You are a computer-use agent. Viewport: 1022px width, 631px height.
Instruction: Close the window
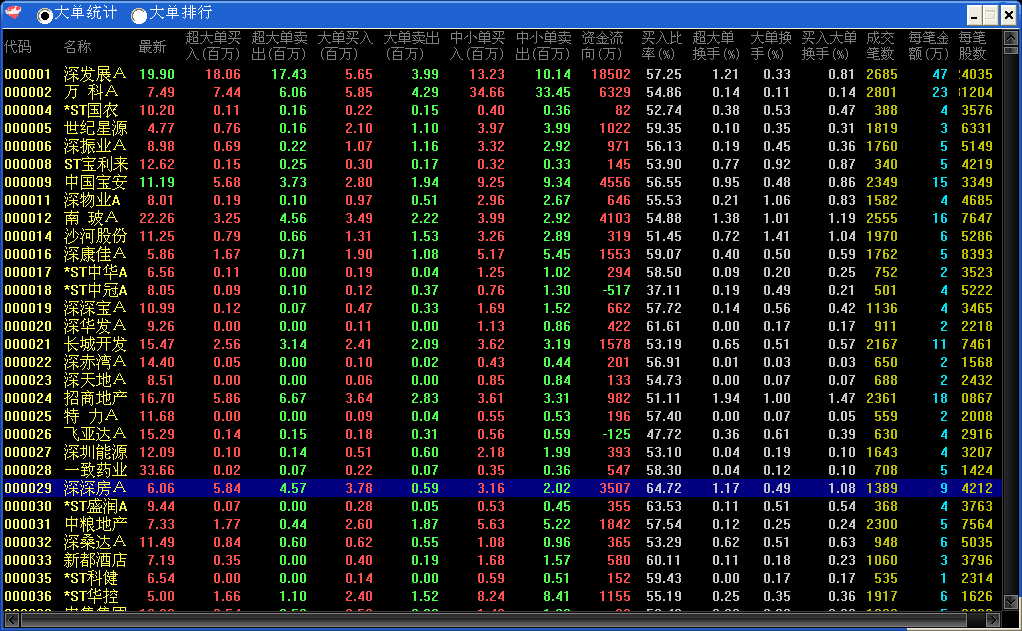pos(1008,14)
